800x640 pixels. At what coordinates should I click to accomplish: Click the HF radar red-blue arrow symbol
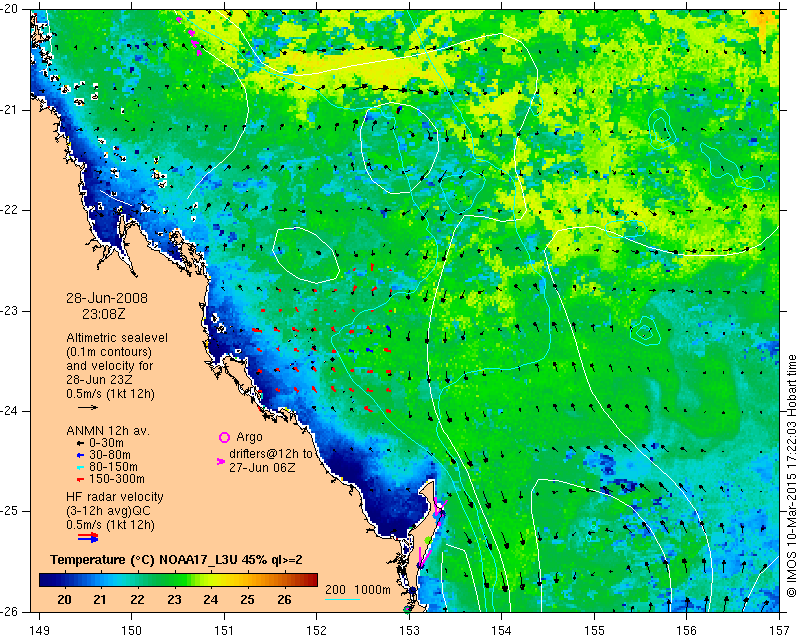(88, 537)
